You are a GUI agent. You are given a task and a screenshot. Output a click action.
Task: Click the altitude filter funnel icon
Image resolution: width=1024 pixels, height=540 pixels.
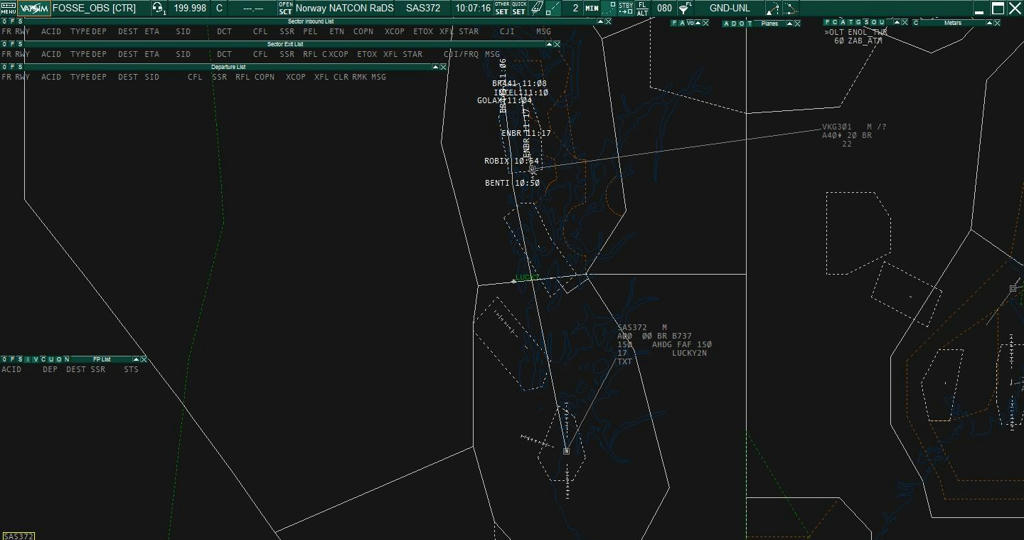pos(685,8)
